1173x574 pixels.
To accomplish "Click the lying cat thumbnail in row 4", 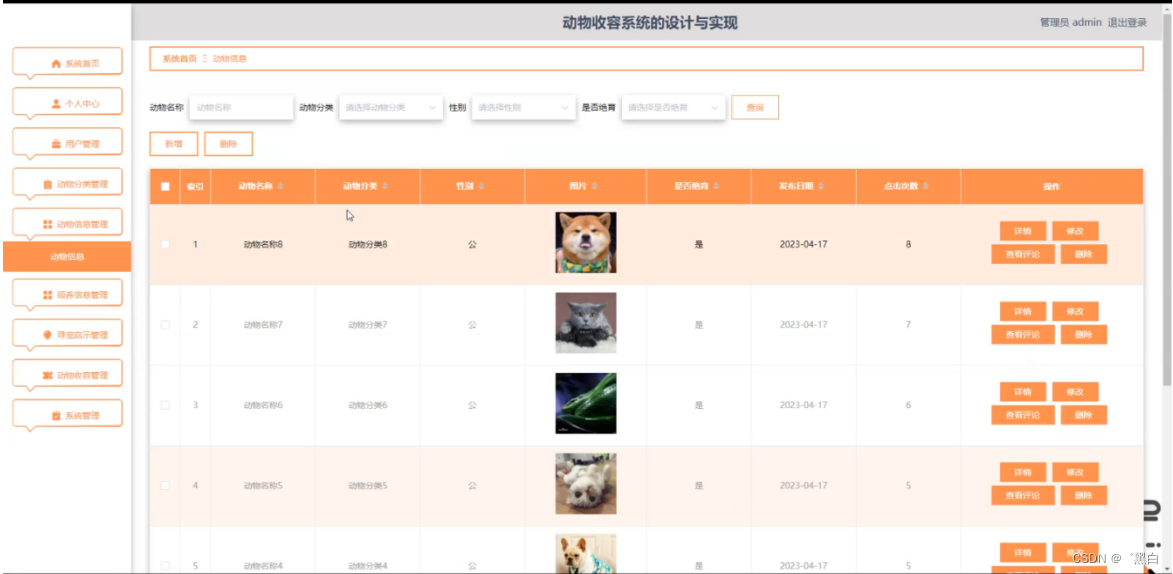I will click(x=586, y=483).
